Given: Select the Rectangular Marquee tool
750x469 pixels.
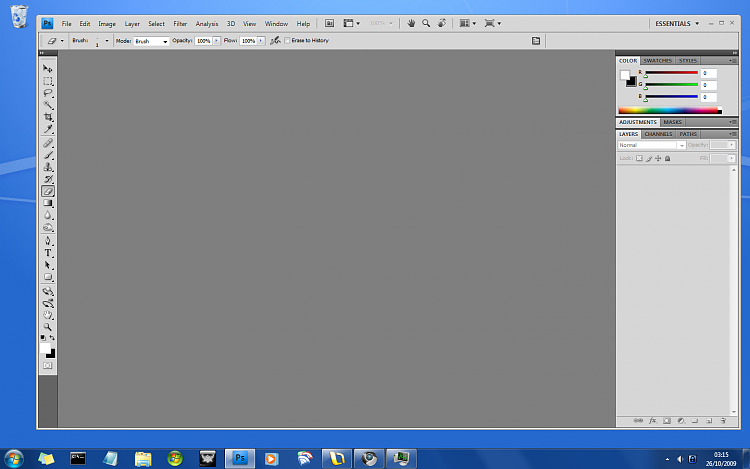Looking at the screenshot, I should pos(47,81).
